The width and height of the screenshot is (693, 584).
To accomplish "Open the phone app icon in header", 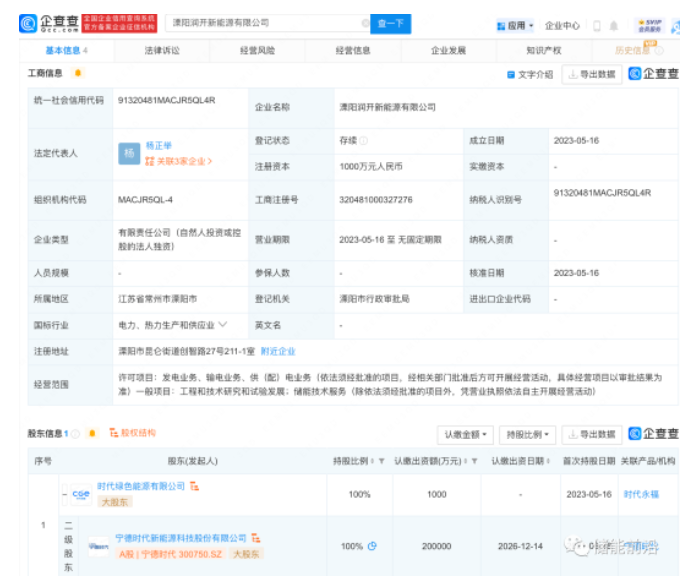I will click(597, 26).
